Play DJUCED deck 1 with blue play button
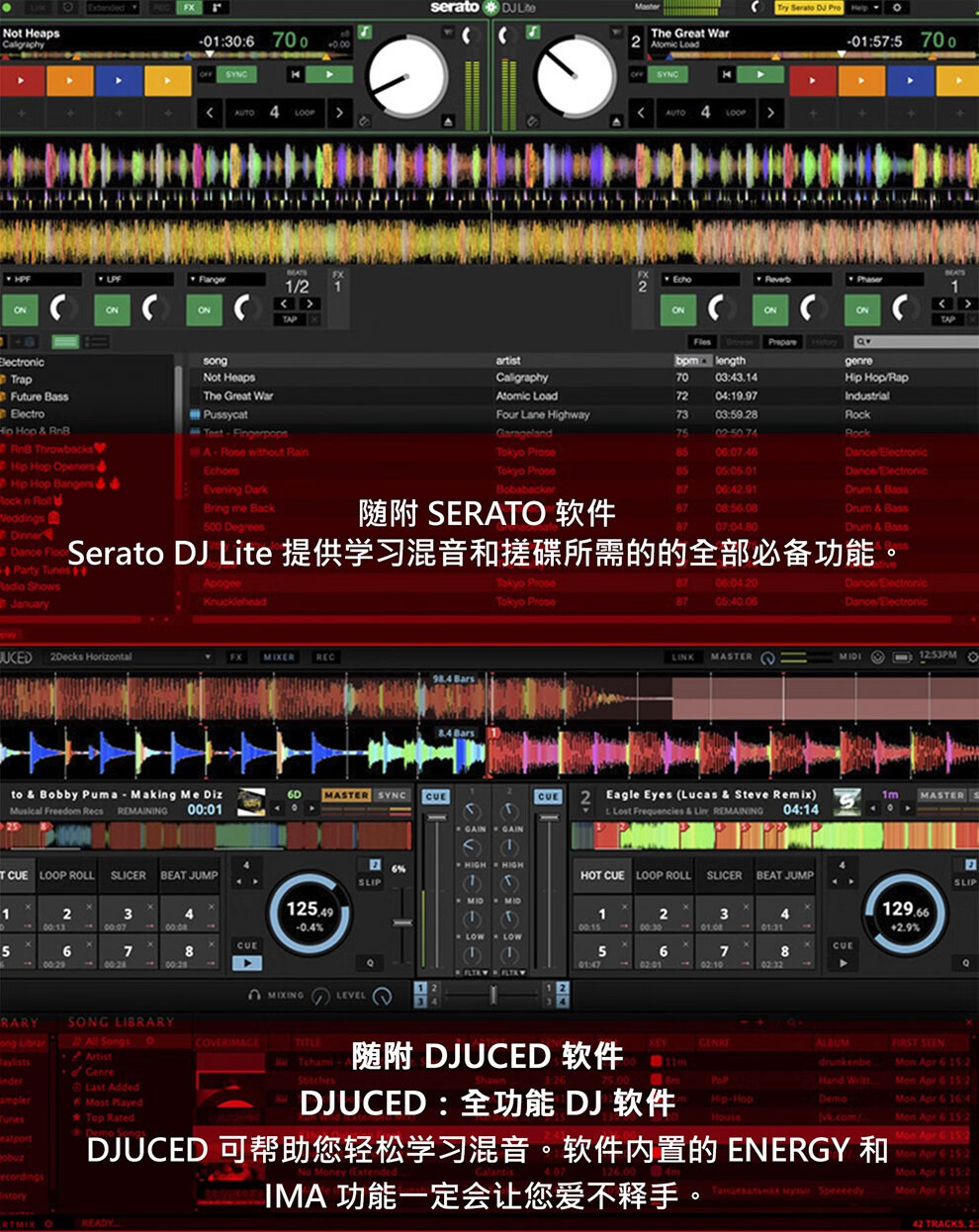This screenshot has height=1232, width=979. 246,962
